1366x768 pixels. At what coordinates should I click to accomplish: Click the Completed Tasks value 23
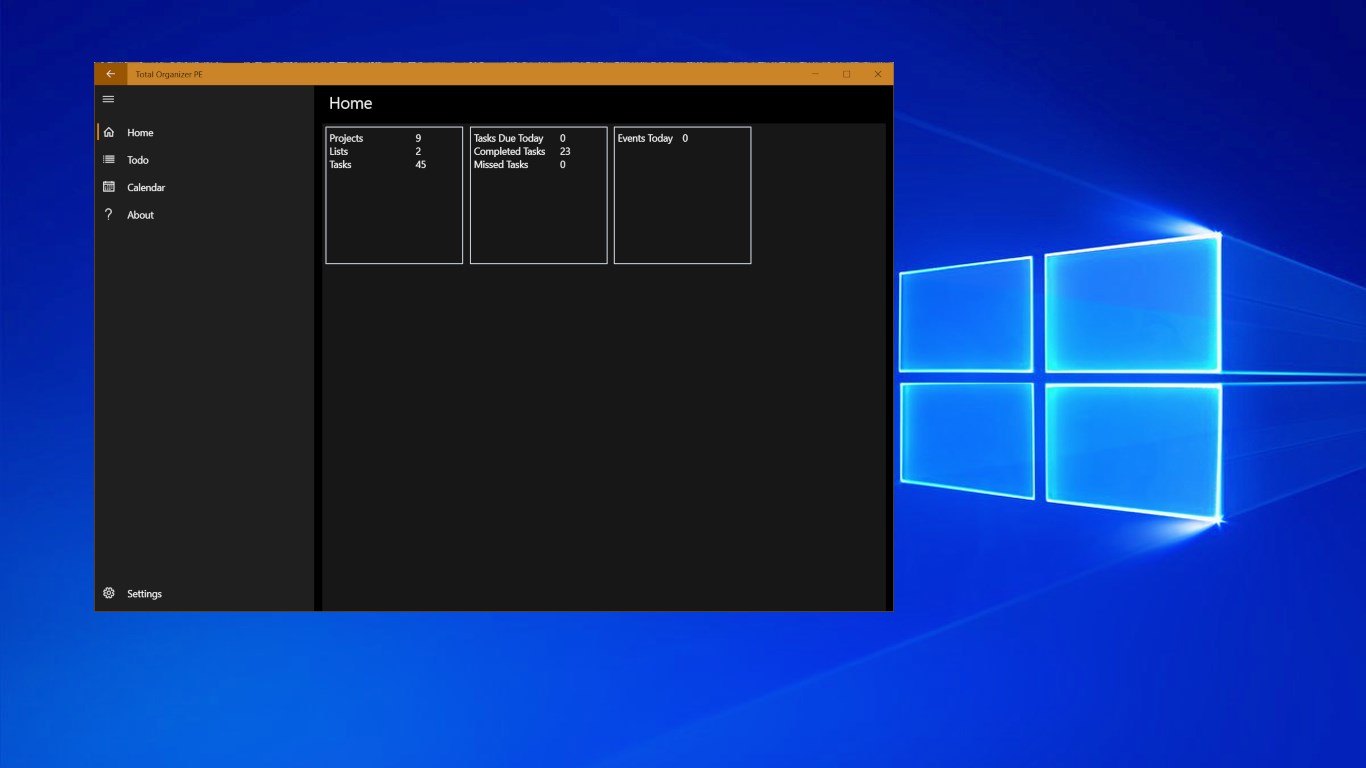(565, 151)
